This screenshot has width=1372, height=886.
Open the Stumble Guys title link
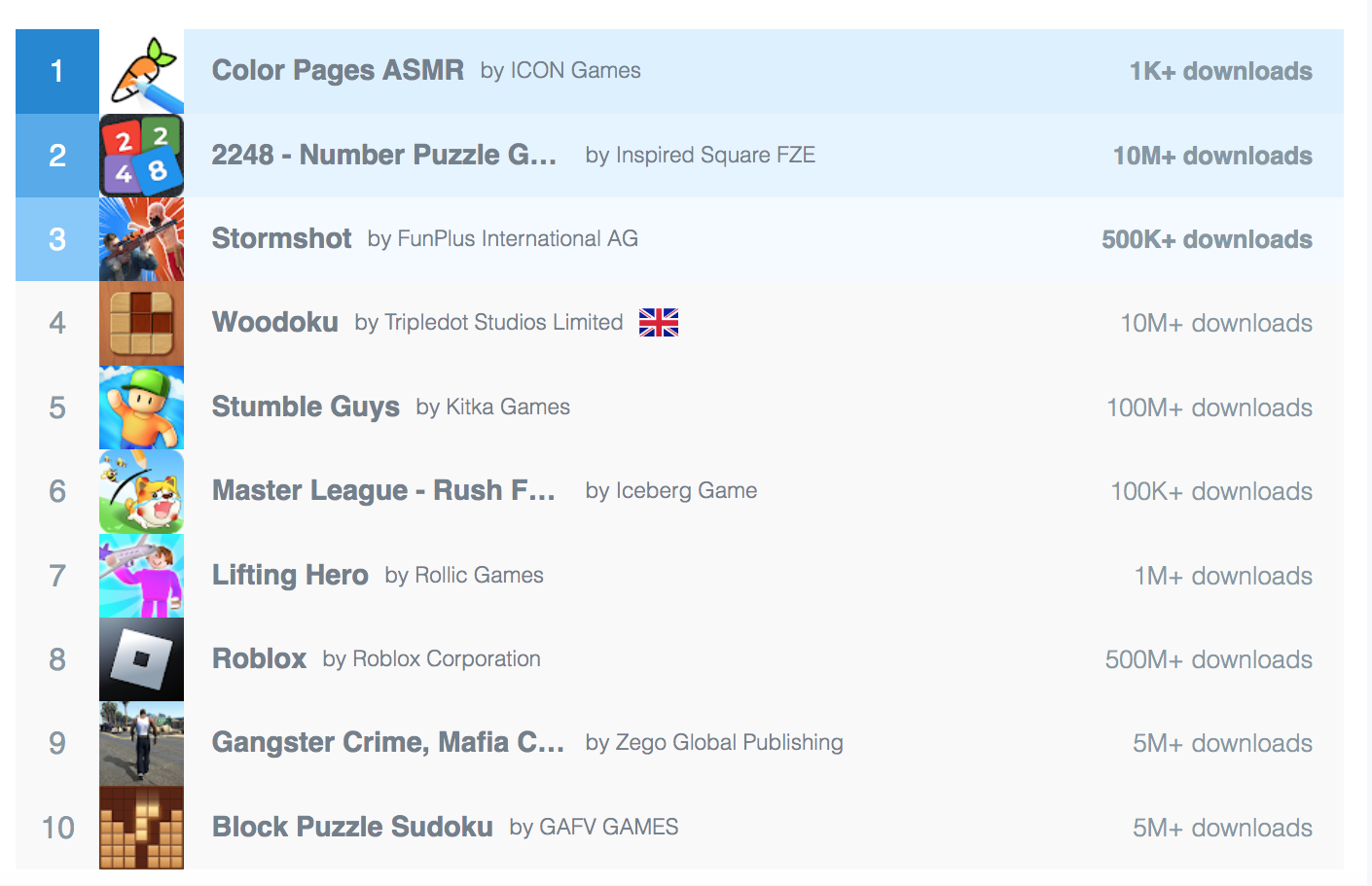[x=306, y=408]
